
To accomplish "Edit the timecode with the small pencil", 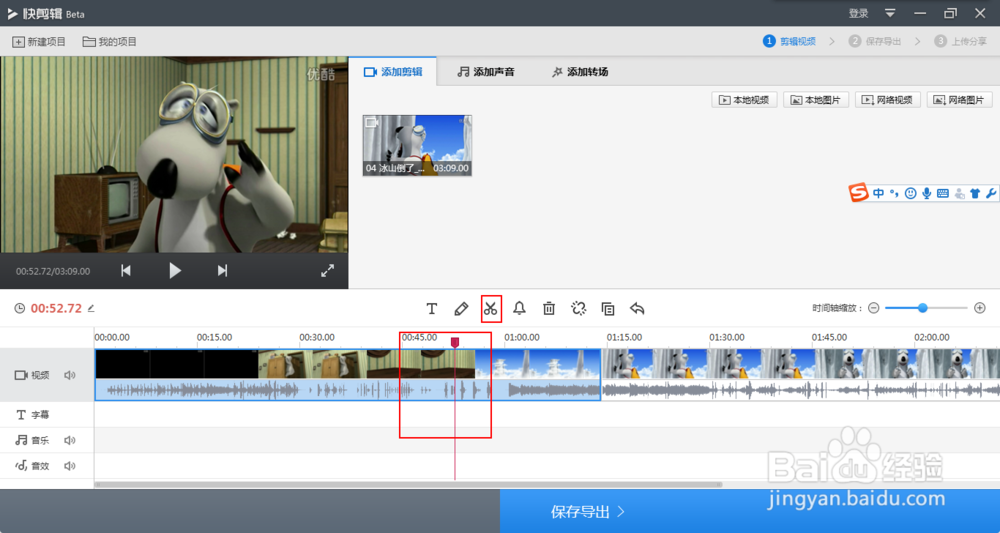I will click(x=91, y=309).
